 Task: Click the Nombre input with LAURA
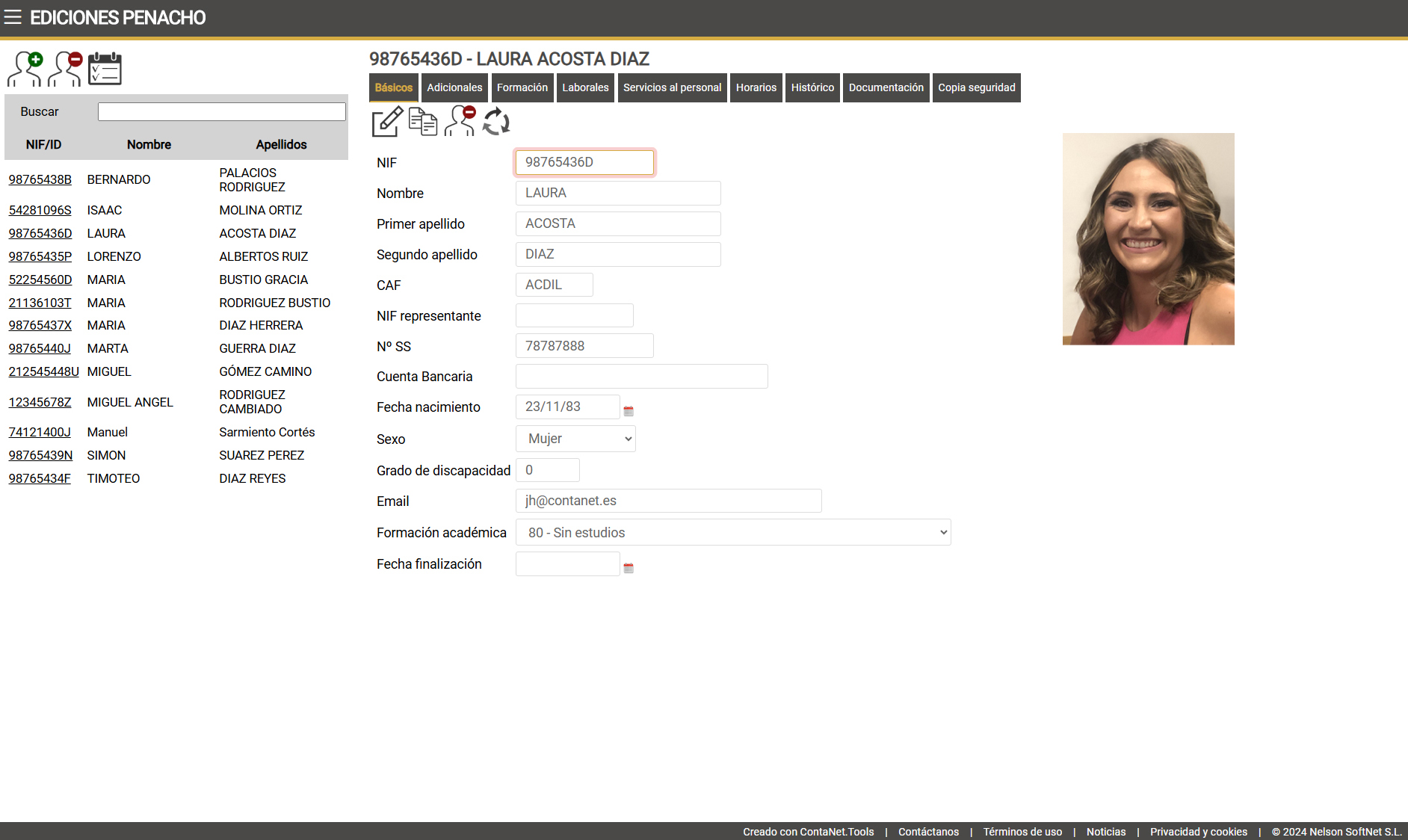(x=618, y=193)
